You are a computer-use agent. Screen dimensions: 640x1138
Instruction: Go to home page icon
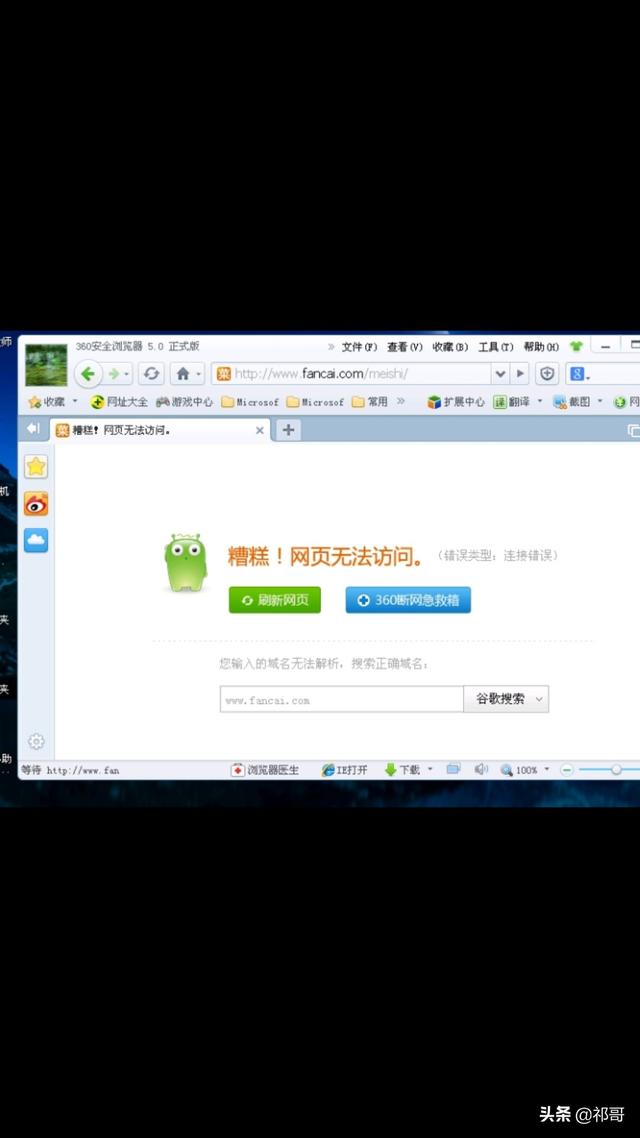[182, 374]
